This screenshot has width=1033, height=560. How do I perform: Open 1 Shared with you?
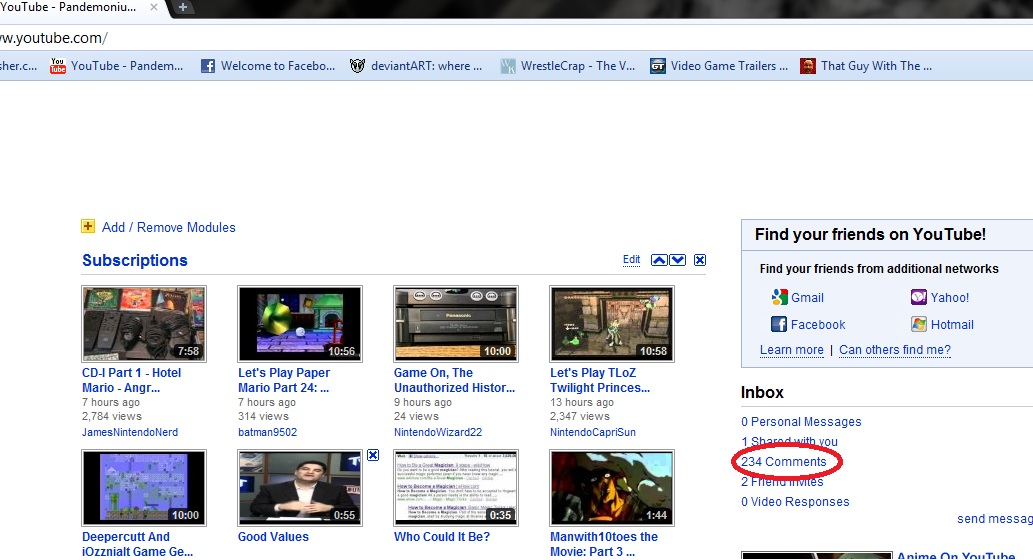click(x=789, y=441)
